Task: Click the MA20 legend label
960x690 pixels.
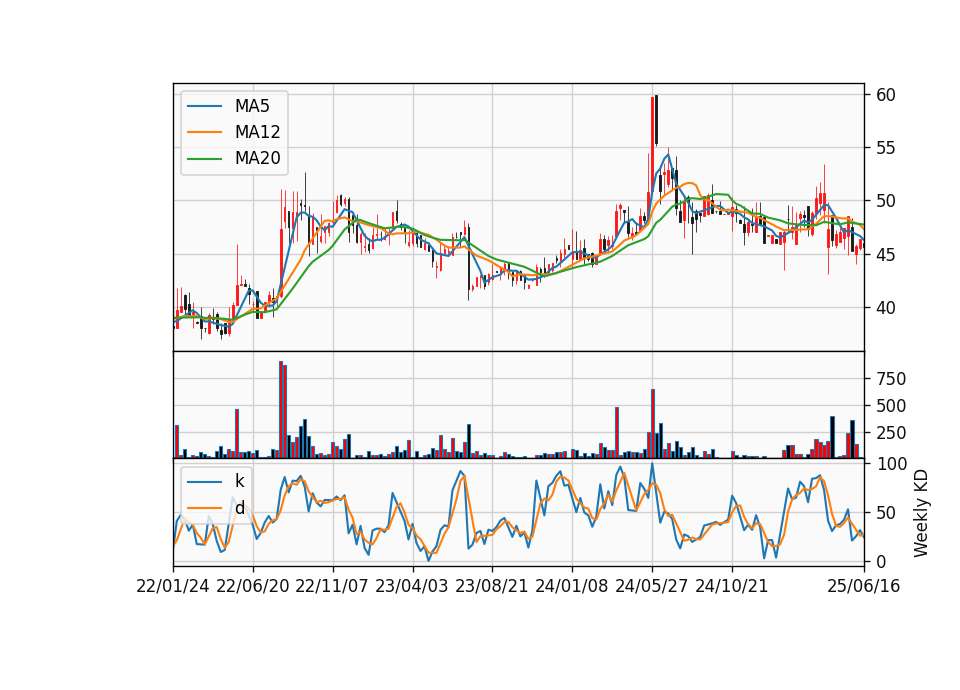Action: 257,158
